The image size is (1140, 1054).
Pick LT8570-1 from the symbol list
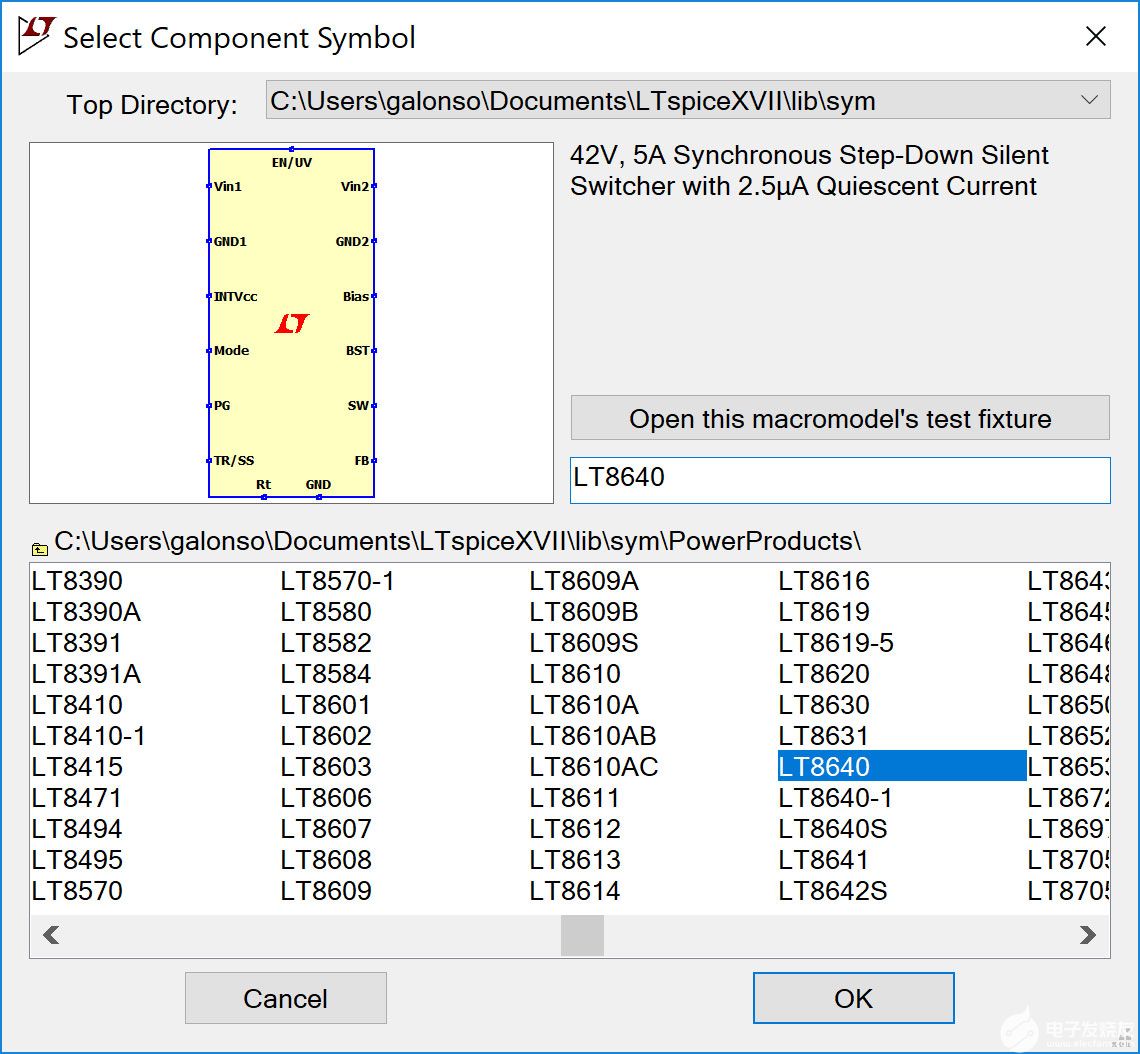tap(337, 581)
